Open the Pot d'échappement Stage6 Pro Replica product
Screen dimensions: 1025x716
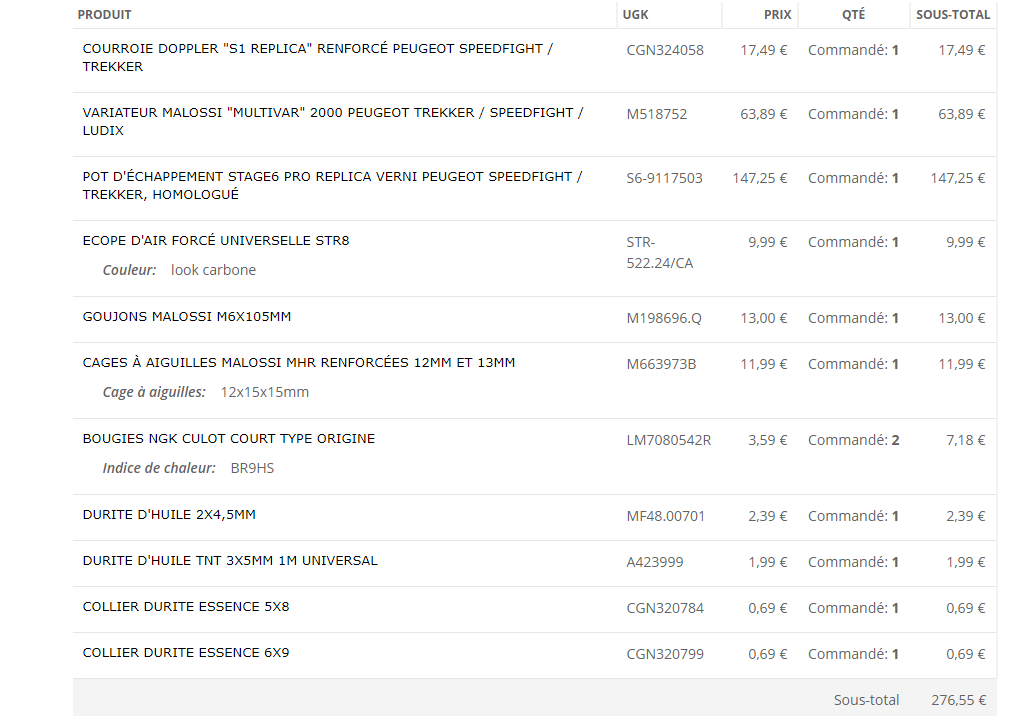click(x=332, y=186)
